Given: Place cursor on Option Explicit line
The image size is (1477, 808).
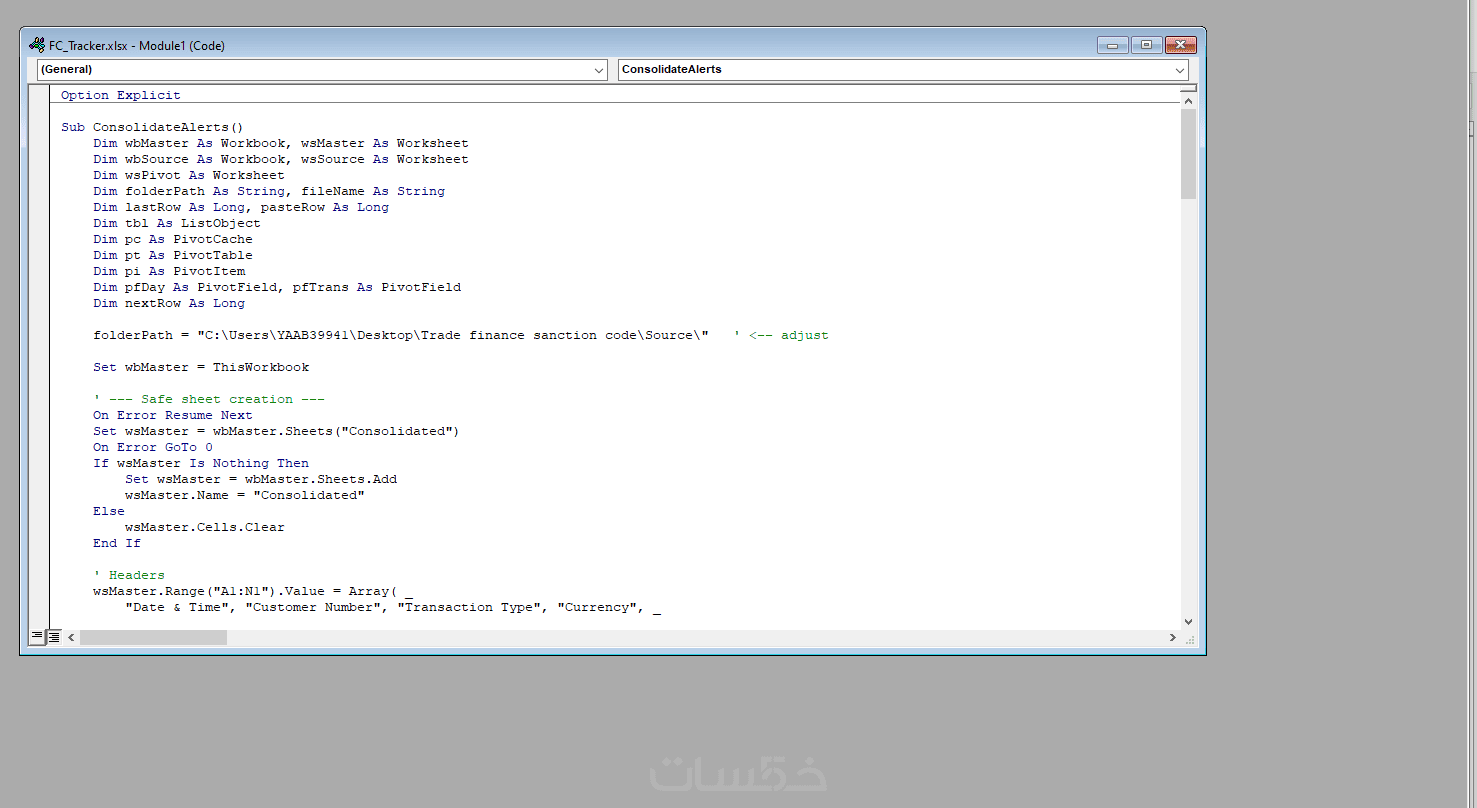Looking at the screenshot, I should pyautogui.click(x=121, y=95).
